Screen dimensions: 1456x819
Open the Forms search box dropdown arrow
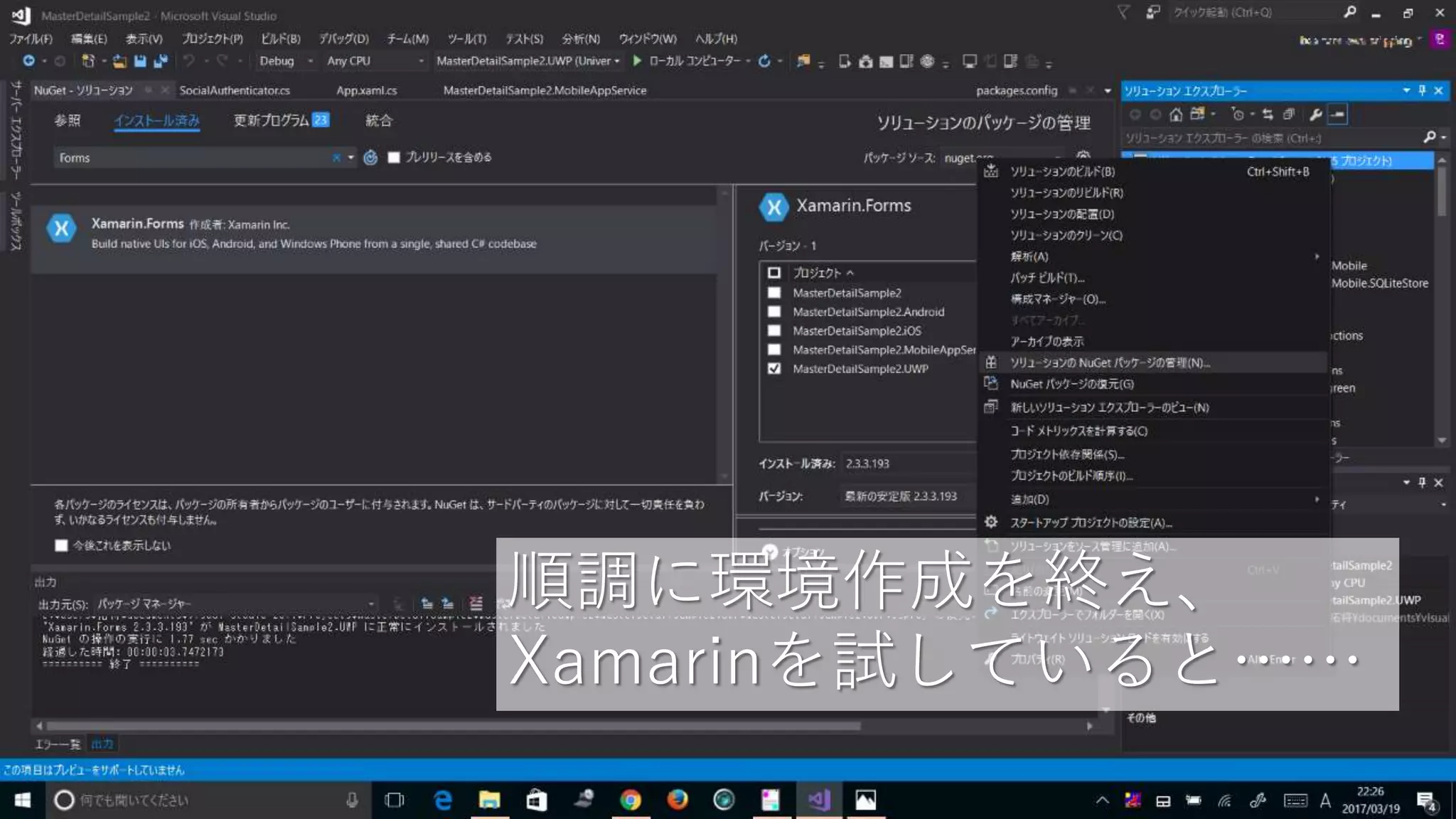pyautogui.click(x=350, y=157)
